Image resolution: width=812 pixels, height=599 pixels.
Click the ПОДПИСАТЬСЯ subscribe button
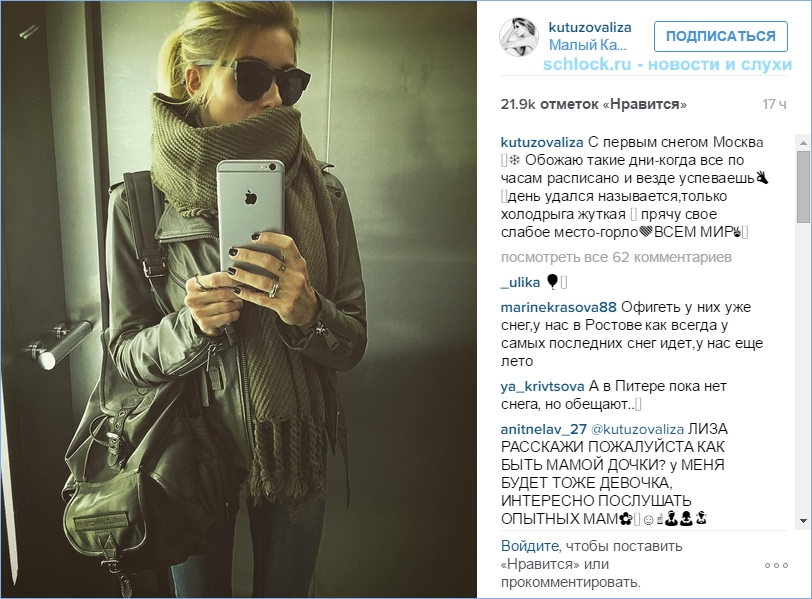point(720,36)
